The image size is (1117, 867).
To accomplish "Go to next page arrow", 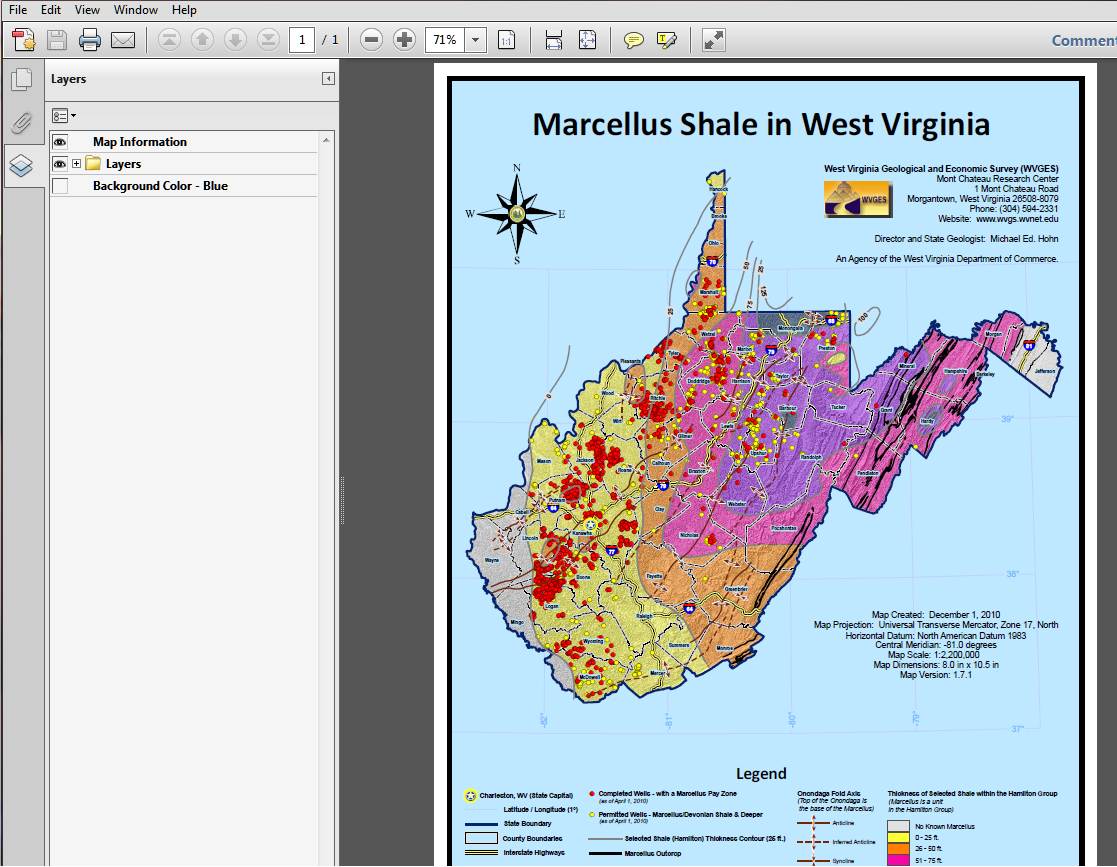I will point(235,40).
